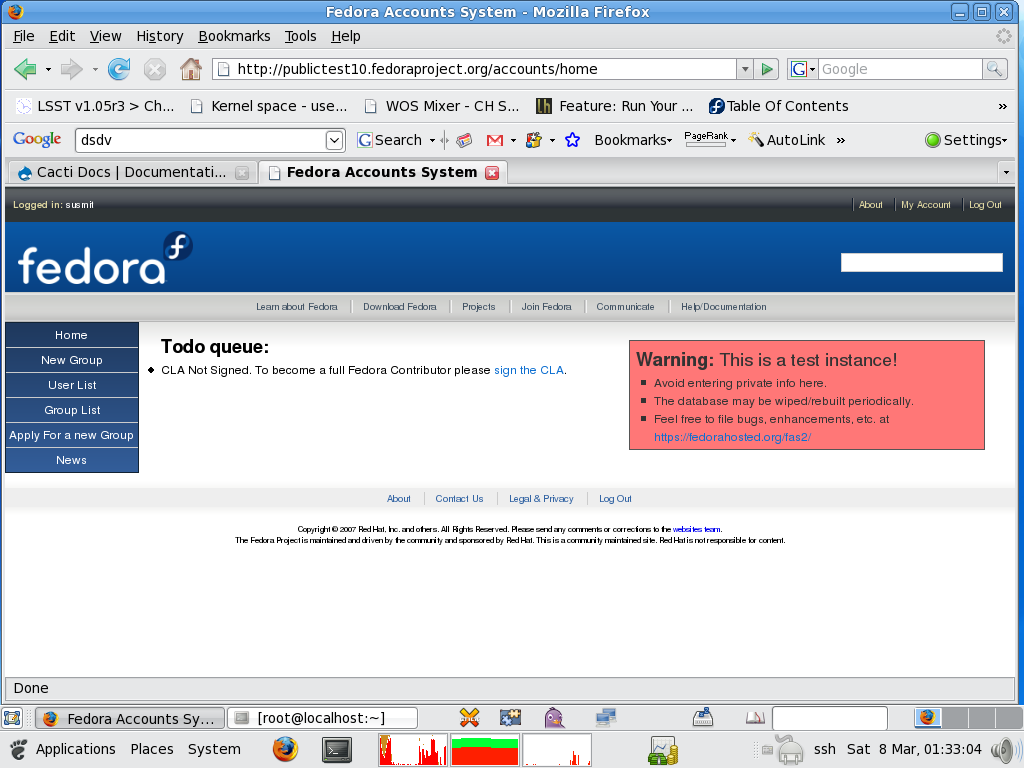Click the green Go arrow beside the URL

coord(767,69)
